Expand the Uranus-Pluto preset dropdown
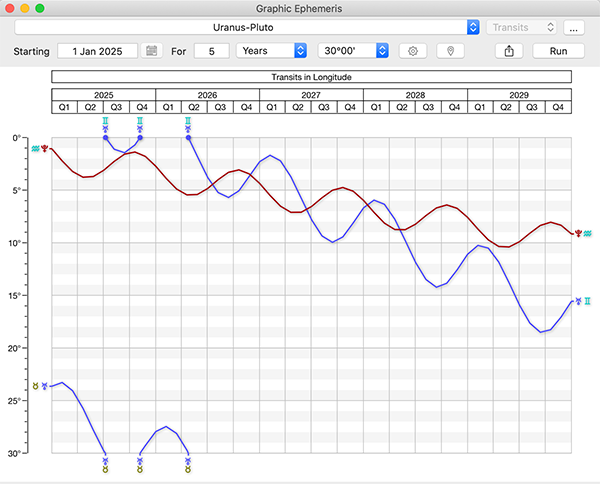600x484 pixels. (473, 27)
